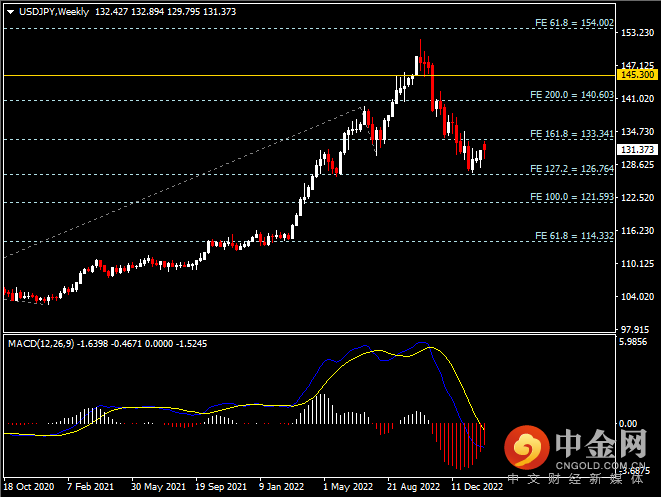
Task: Click the 21 Aug 2022 date marker
Action: click(x=412, y=486)
